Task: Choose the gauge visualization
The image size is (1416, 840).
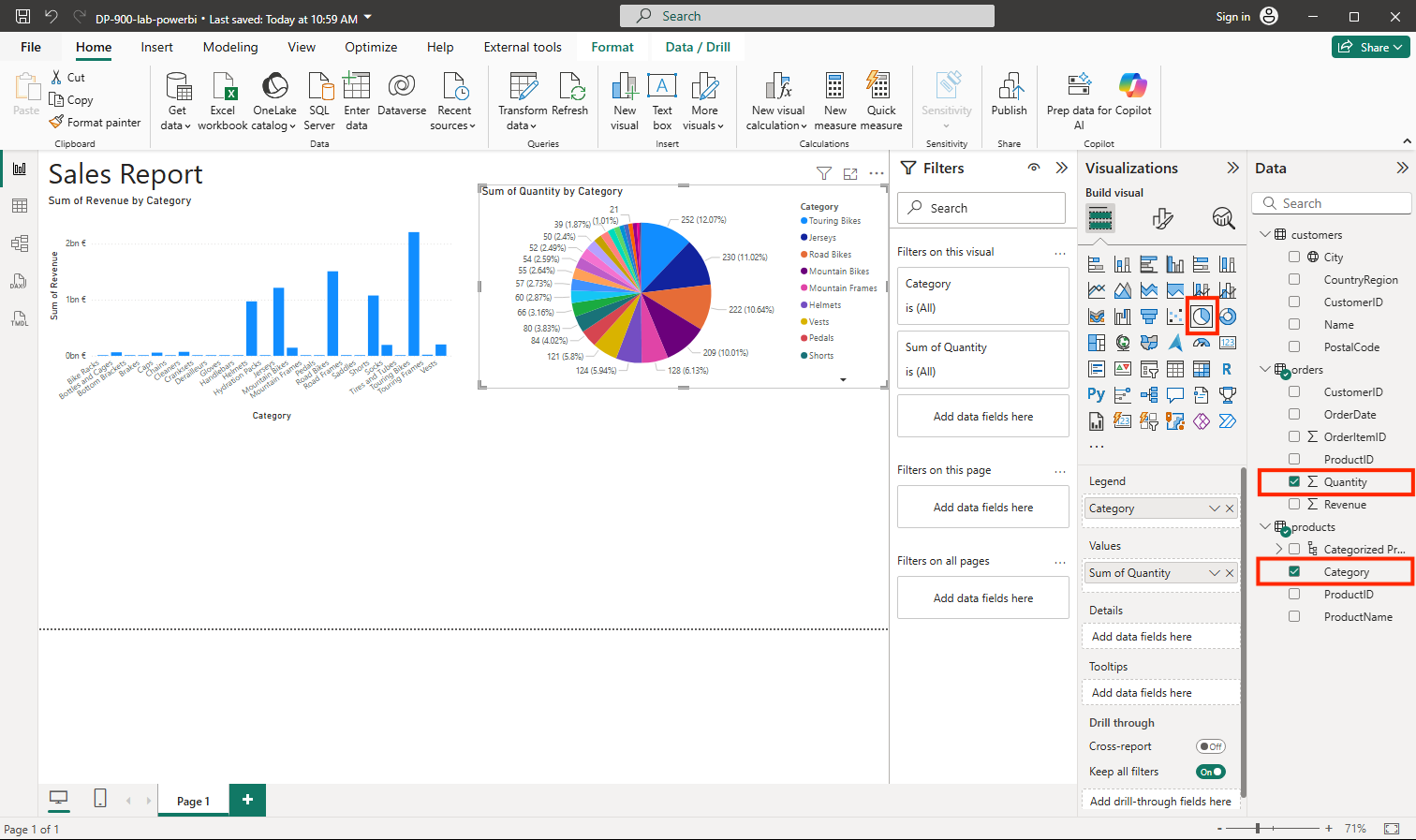Action: click(1202, 343)
